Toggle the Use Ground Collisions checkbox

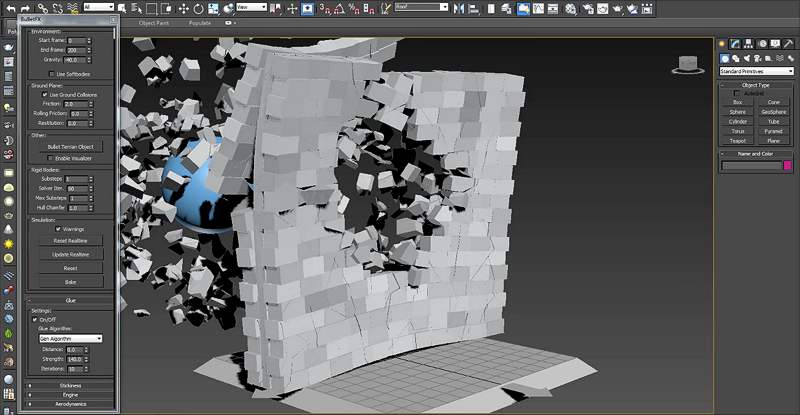tap(43, 94)
